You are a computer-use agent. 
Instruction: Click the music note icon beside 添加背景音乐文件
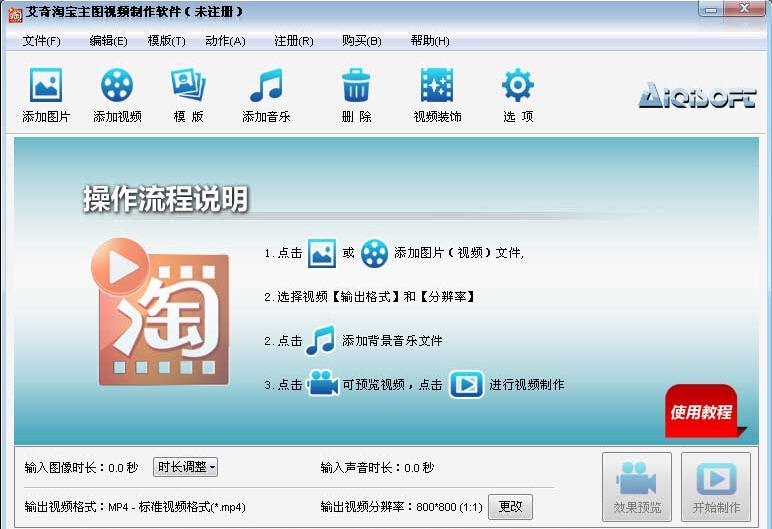tap(320, 340)
